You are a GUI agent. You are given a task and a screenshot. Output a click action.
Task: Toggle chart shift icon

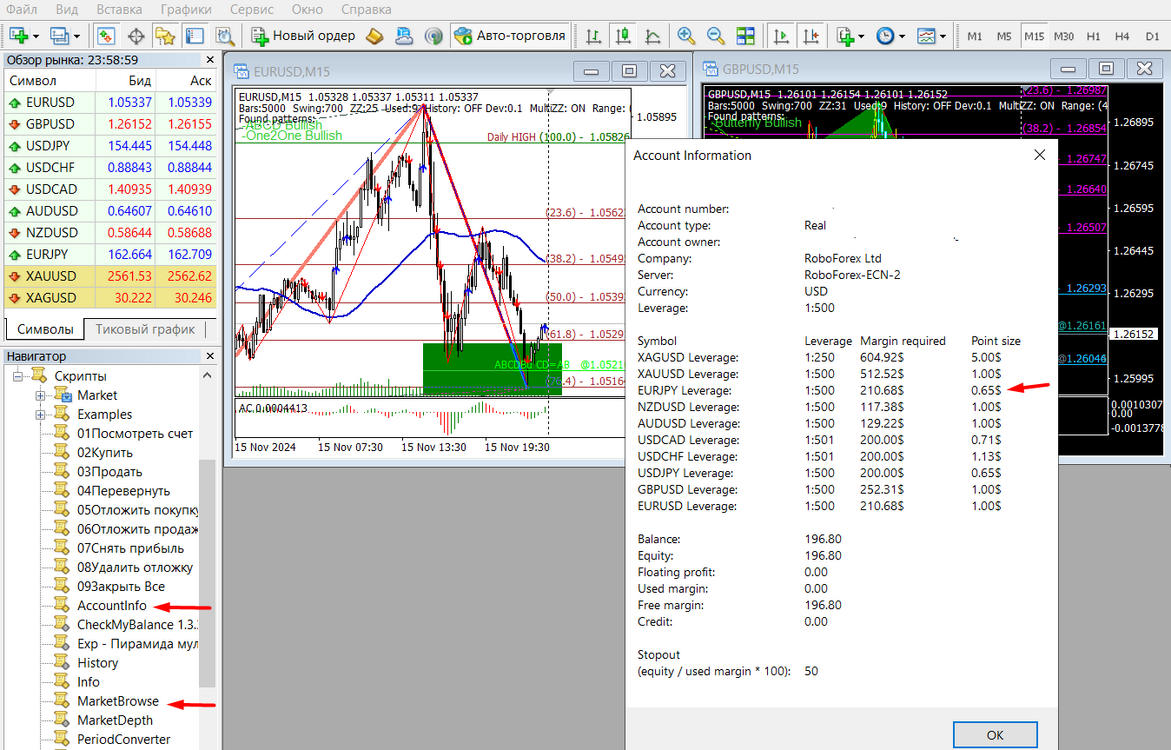click(x=811, y=35)
